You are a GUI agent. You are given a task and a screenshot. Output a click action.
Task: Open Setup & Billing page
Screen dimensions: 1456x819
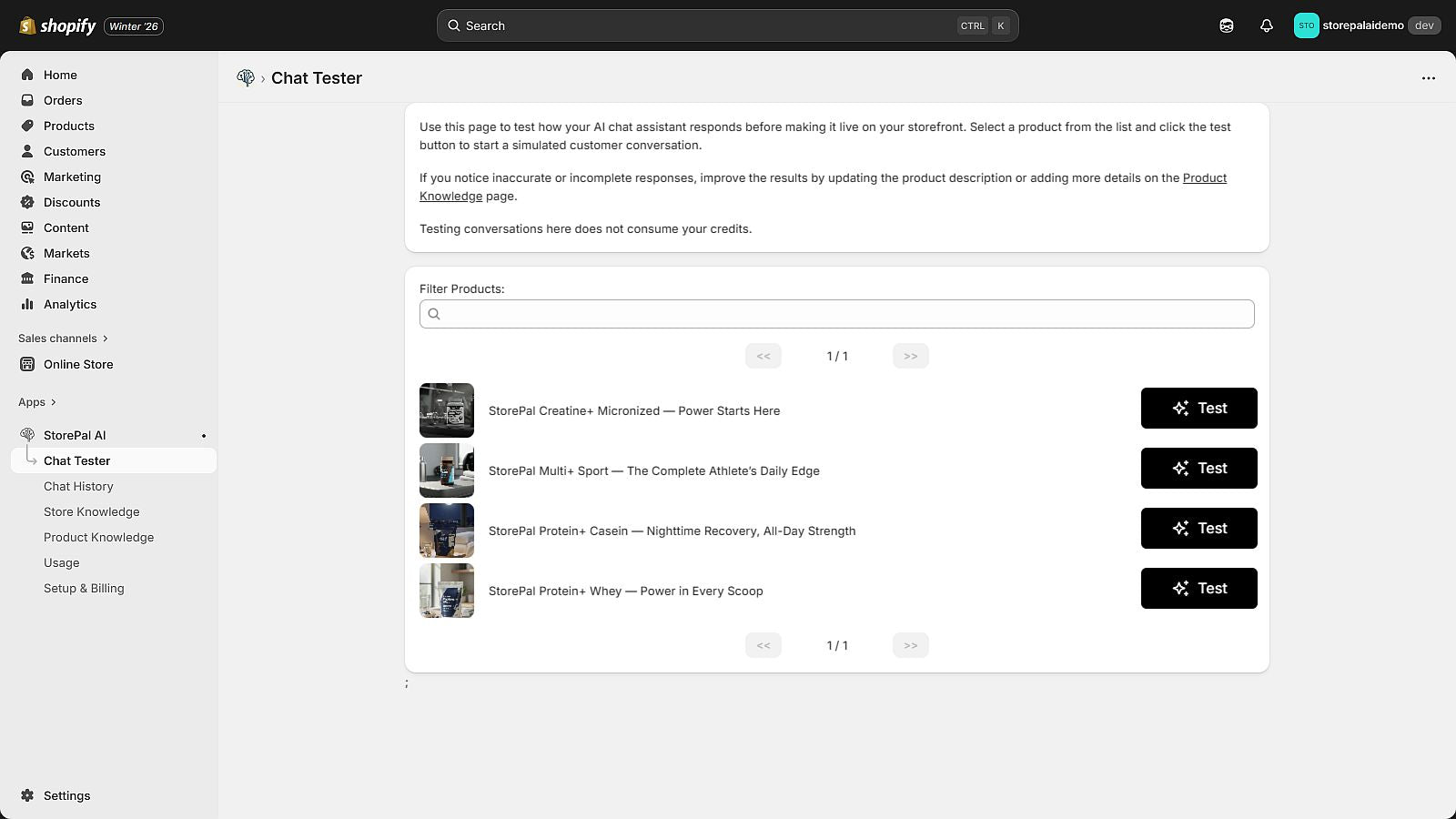84,588
